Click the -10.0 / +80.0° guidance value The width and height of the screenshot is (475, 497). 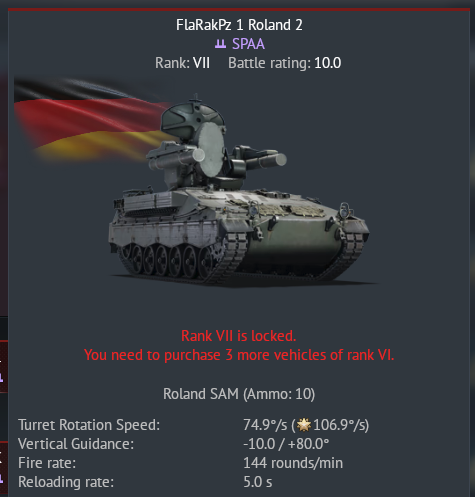coord(286,444)
